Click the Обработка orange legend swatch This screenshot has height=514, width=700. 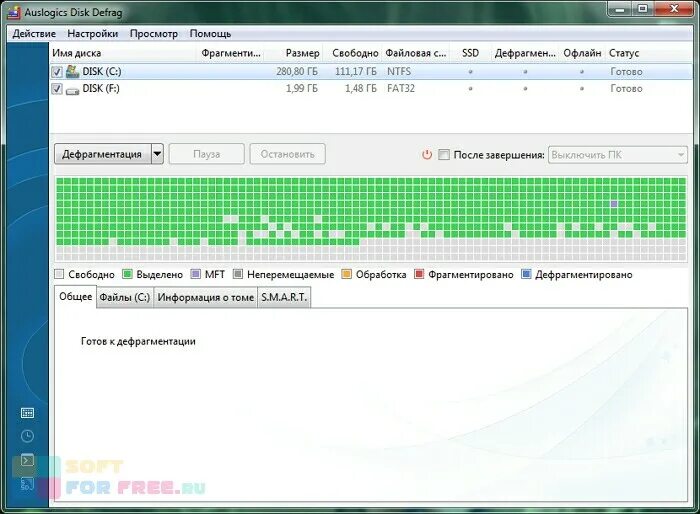click(346, 274)
